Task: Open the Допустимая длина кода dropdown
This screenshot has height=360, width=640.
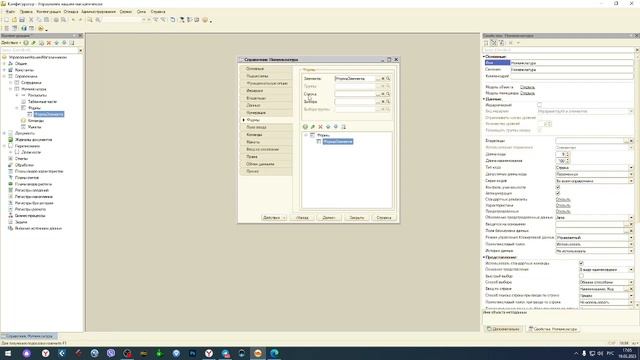Action: point(631,174)
